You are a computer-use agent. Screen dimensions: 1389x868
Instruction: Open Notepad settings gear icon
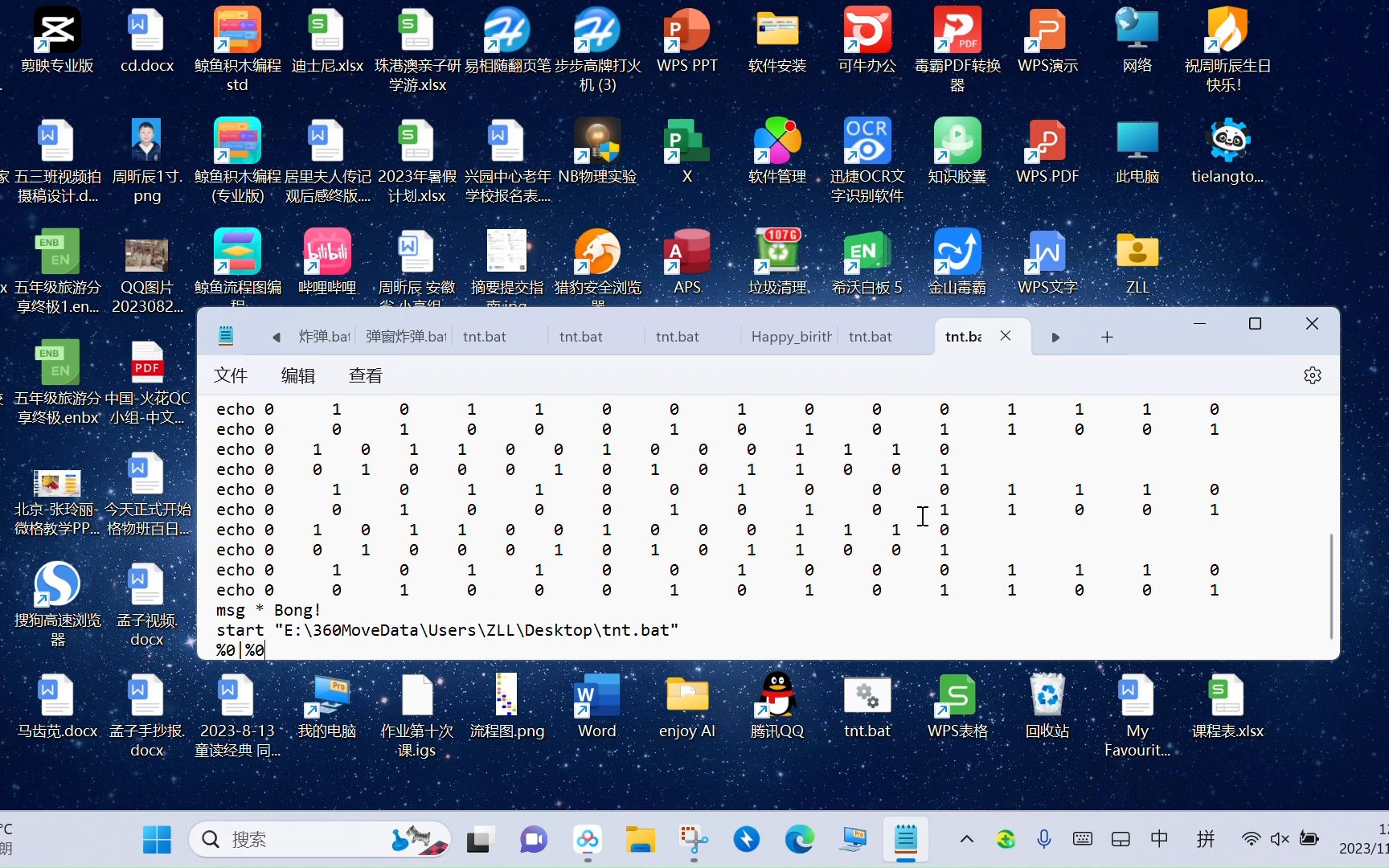click(1312, 375)
